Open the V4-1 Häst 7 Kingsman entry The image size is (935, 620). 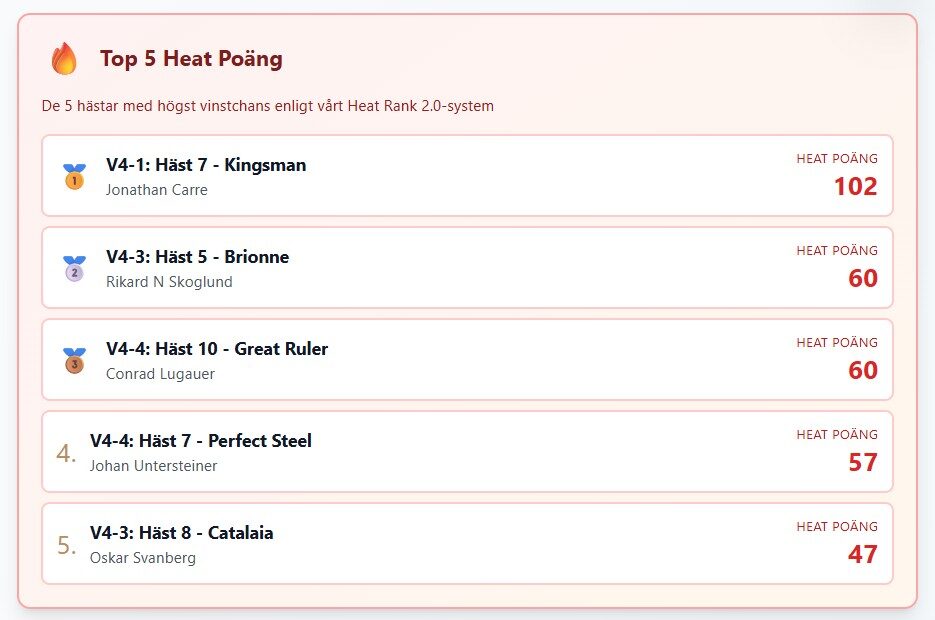tap(206, 165)
